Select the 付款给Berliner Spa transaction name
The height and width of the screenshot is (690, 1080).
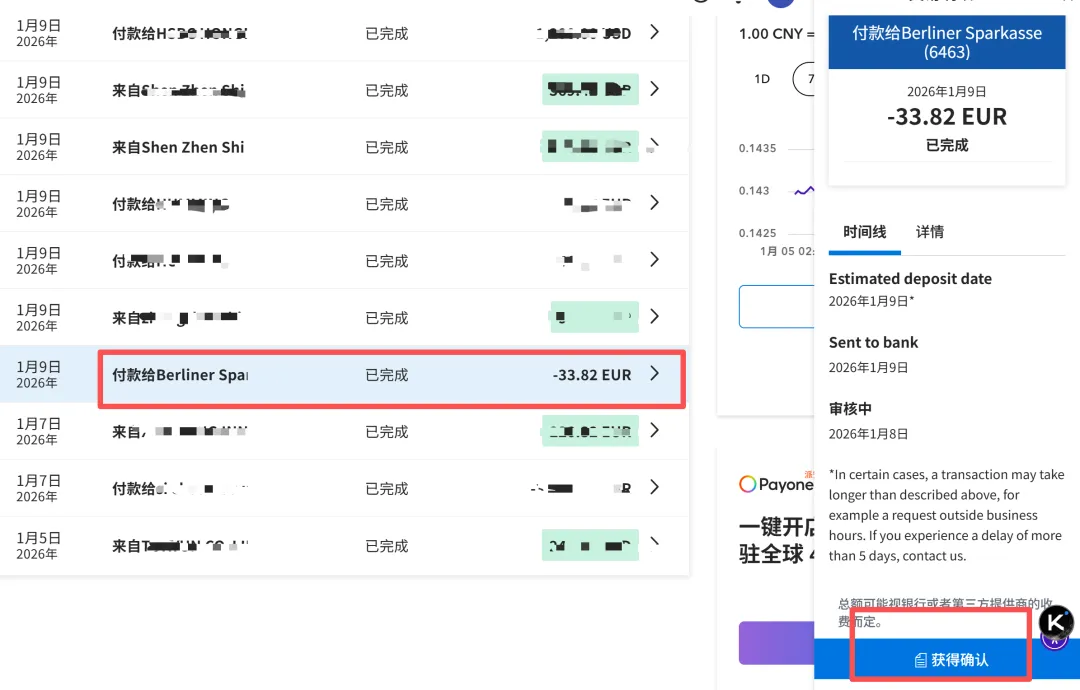point(180,375)
